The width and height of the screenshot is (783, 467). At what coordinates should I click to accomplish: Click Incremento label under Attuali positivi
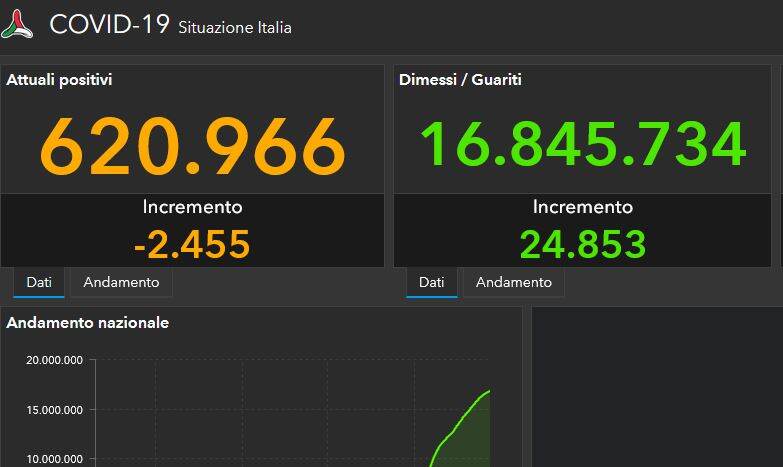point(192,208)
